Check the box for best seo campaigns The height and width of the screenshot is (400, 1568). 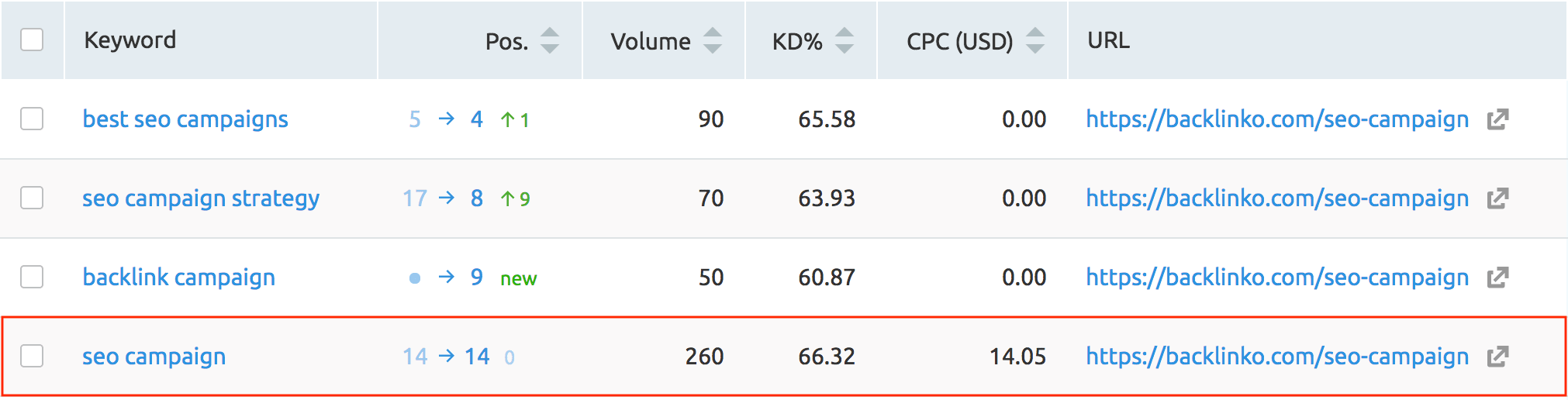(x=32, y=119)
